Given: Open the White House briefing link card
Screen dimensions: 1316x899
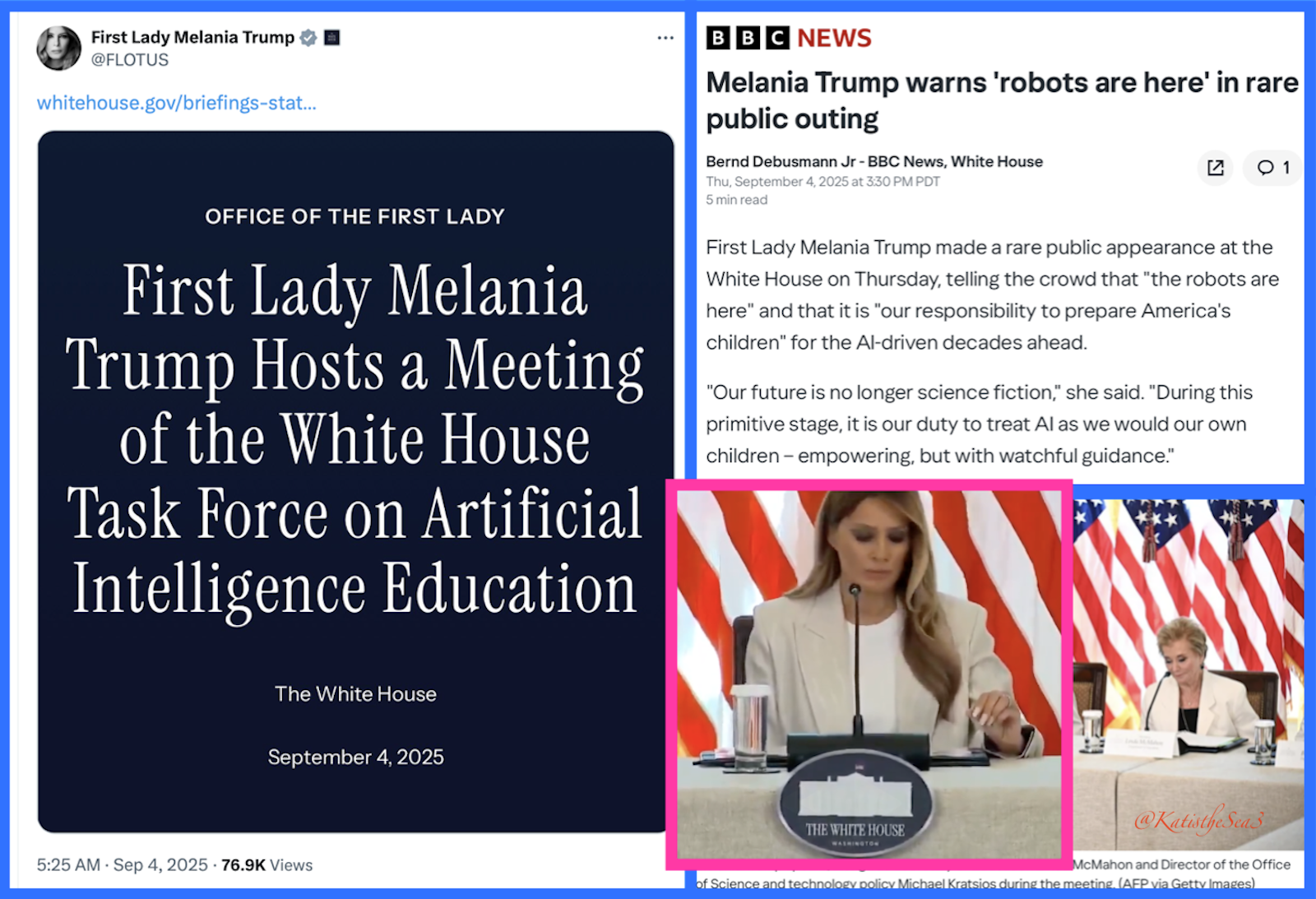Looking at the screenshot, I should click(355, 481).
